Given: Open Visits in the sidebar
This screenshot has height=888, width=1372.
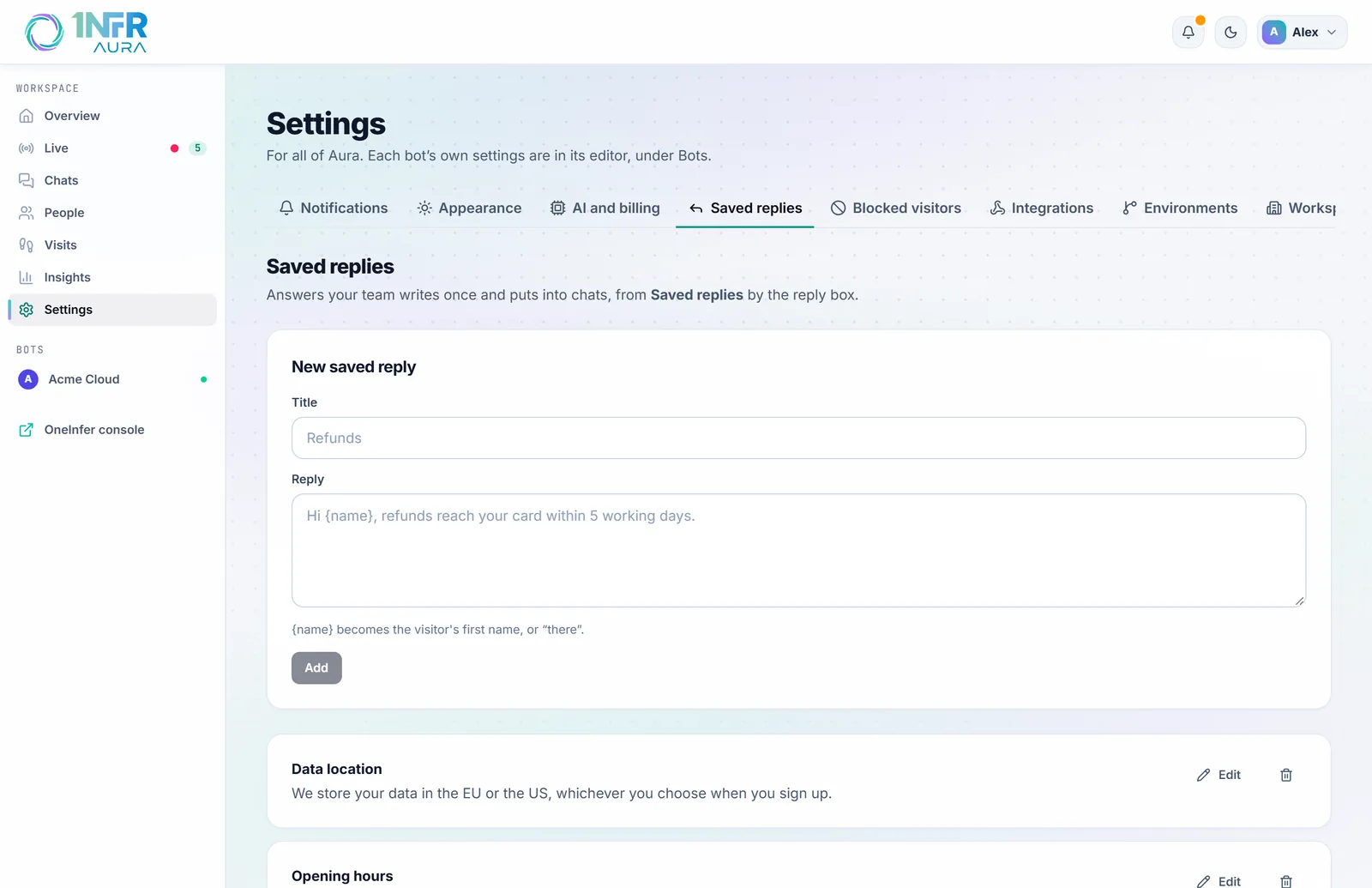Looking at the screenshot, I should coord(112,245).
